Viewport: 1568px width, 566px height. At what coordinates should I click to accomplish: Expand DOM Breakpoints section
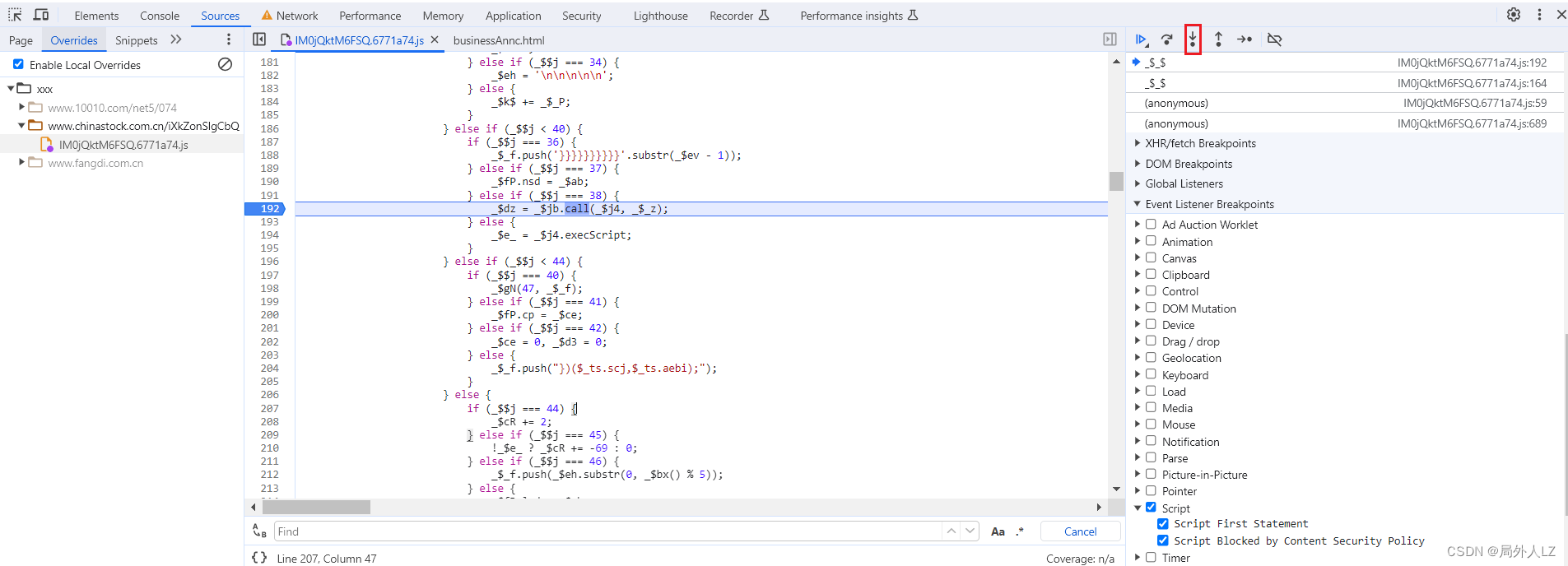pyautogui.click(x=1138, y=163)
